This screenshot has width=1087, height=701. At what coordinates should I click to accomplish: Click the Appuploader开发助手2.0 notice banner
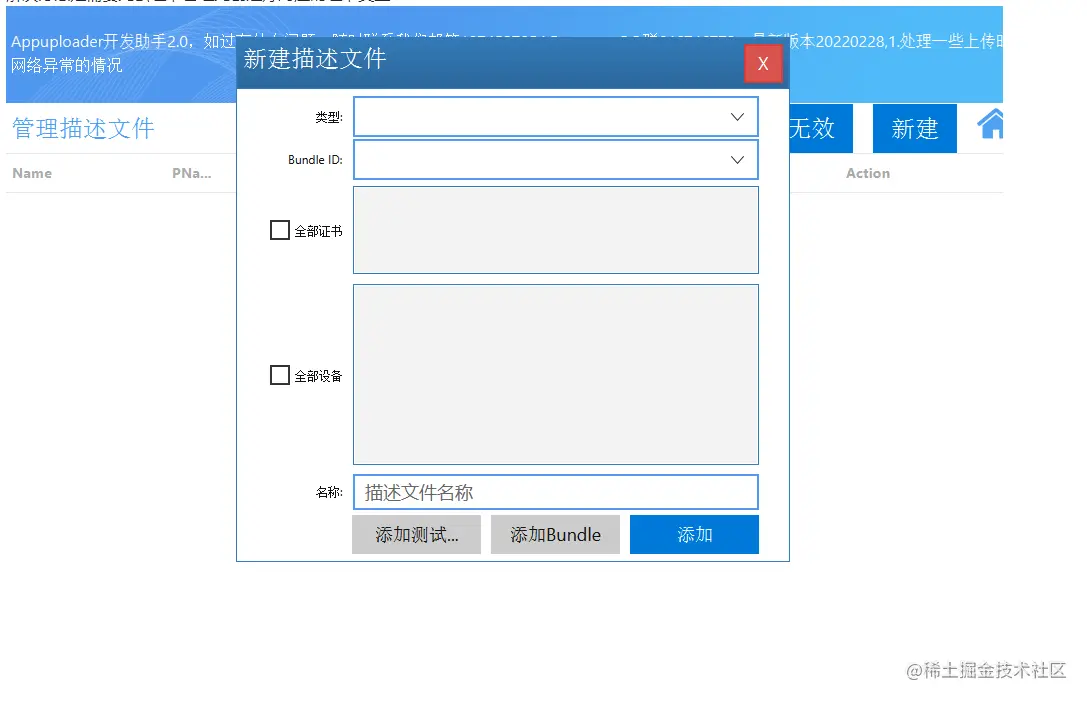[113, 54]
